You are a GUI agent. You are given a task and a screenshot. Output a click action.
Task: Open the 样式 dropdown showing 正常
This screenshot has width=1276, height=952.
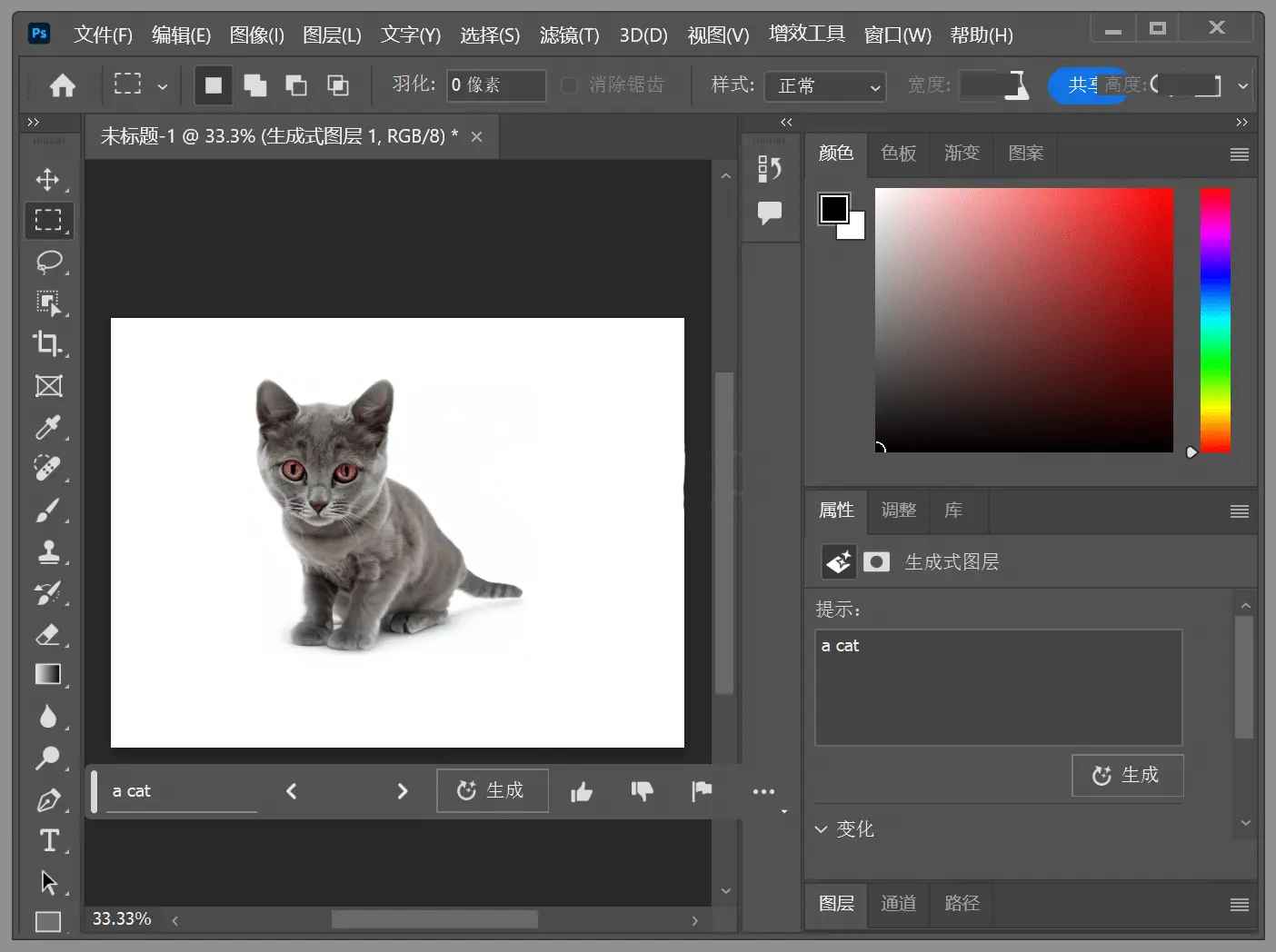pos(823,85)
